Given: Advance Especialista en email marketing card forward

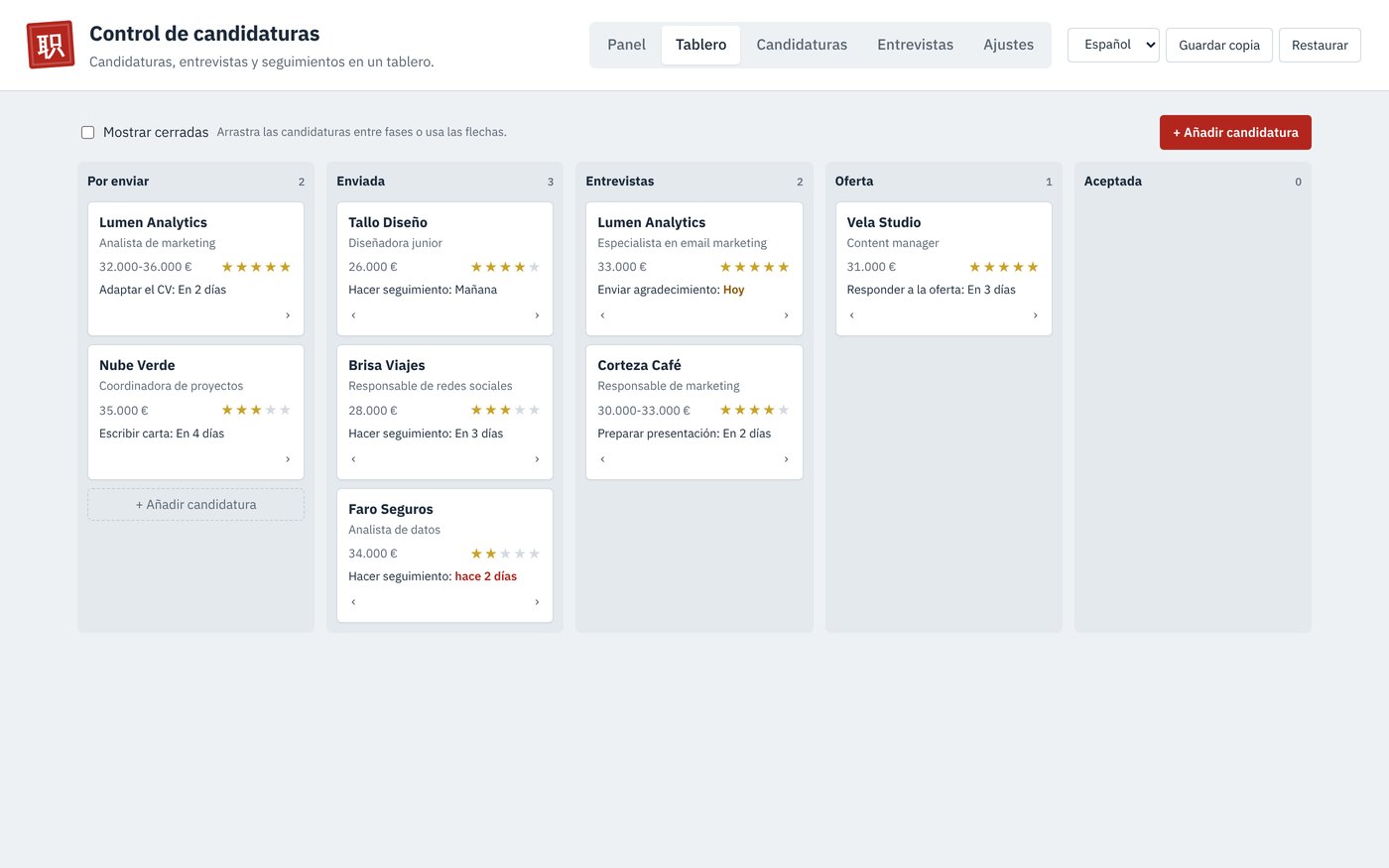Looking at the screenshot, I should coord(786,315).
